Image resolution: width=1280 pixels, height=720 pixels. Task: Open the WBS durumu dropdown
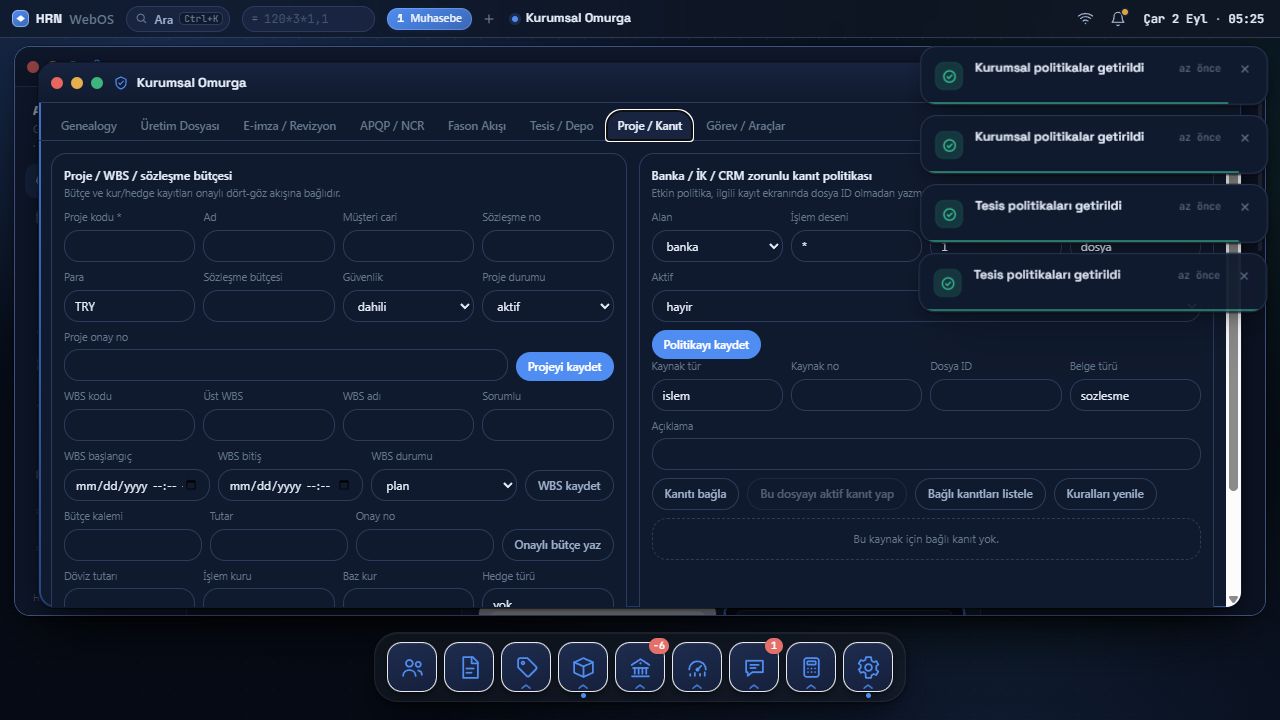[444, 486]
